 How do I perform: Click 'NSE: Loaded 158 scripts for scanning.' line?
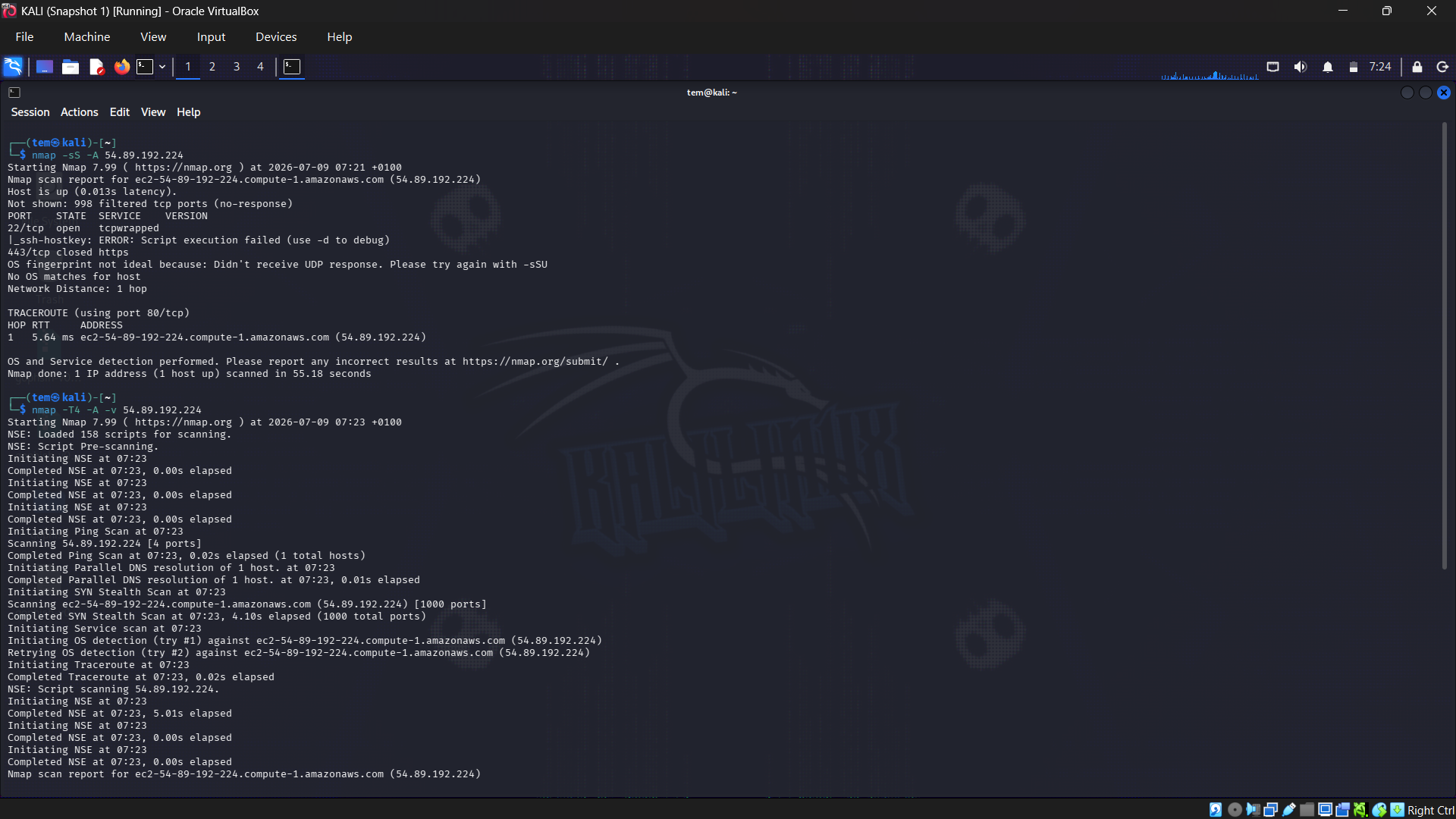click(120, 435)
